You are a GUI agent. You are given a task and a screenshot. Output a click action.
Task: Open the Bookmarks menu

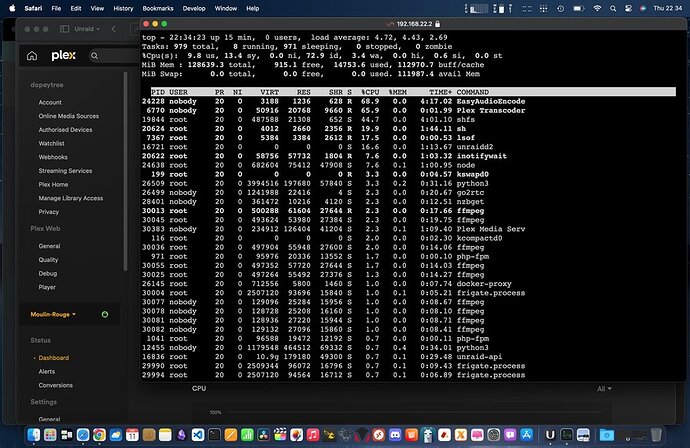coord(158,8)
